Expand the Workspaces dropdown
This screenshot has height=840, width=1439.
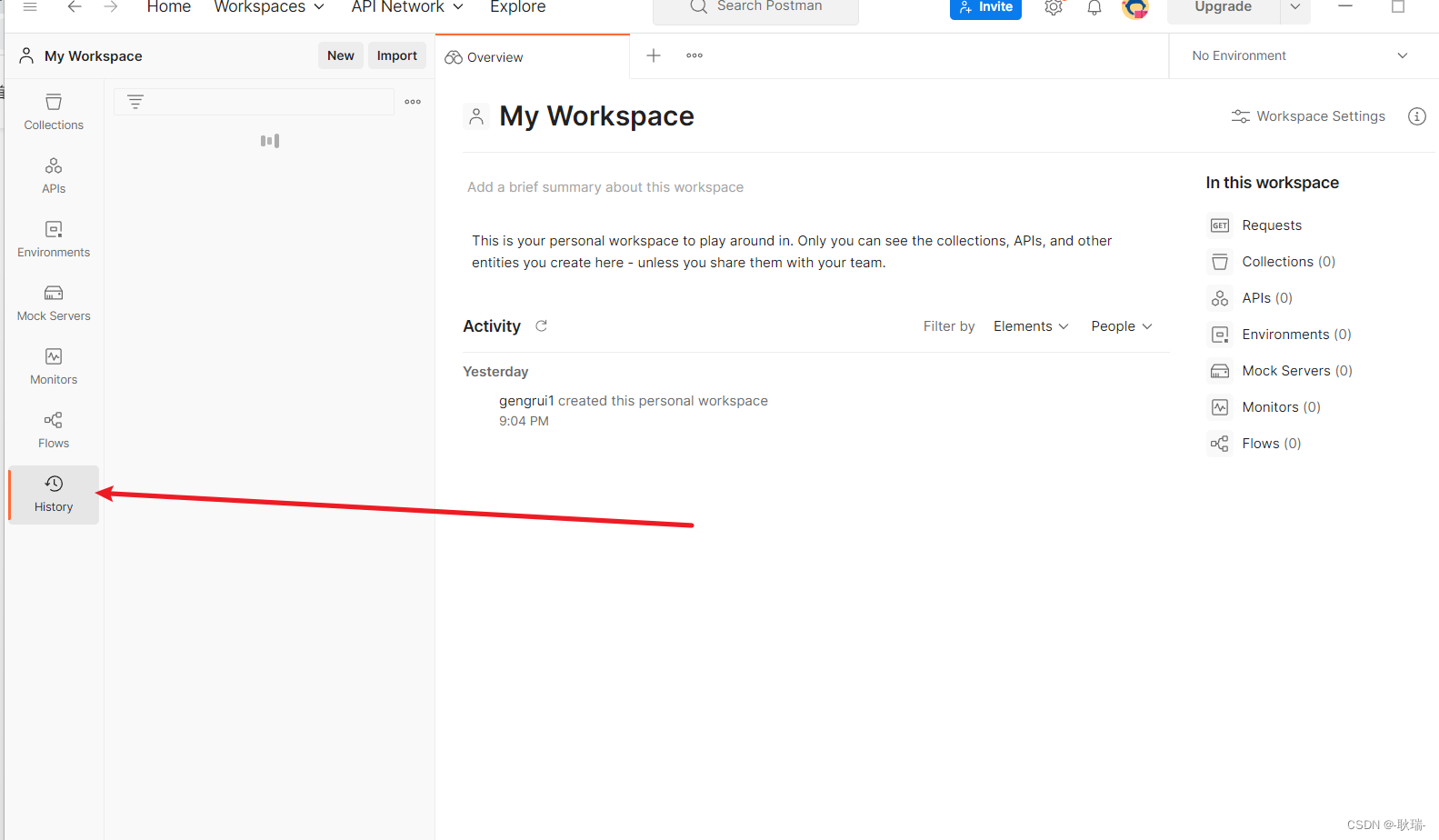pos(269,6)
